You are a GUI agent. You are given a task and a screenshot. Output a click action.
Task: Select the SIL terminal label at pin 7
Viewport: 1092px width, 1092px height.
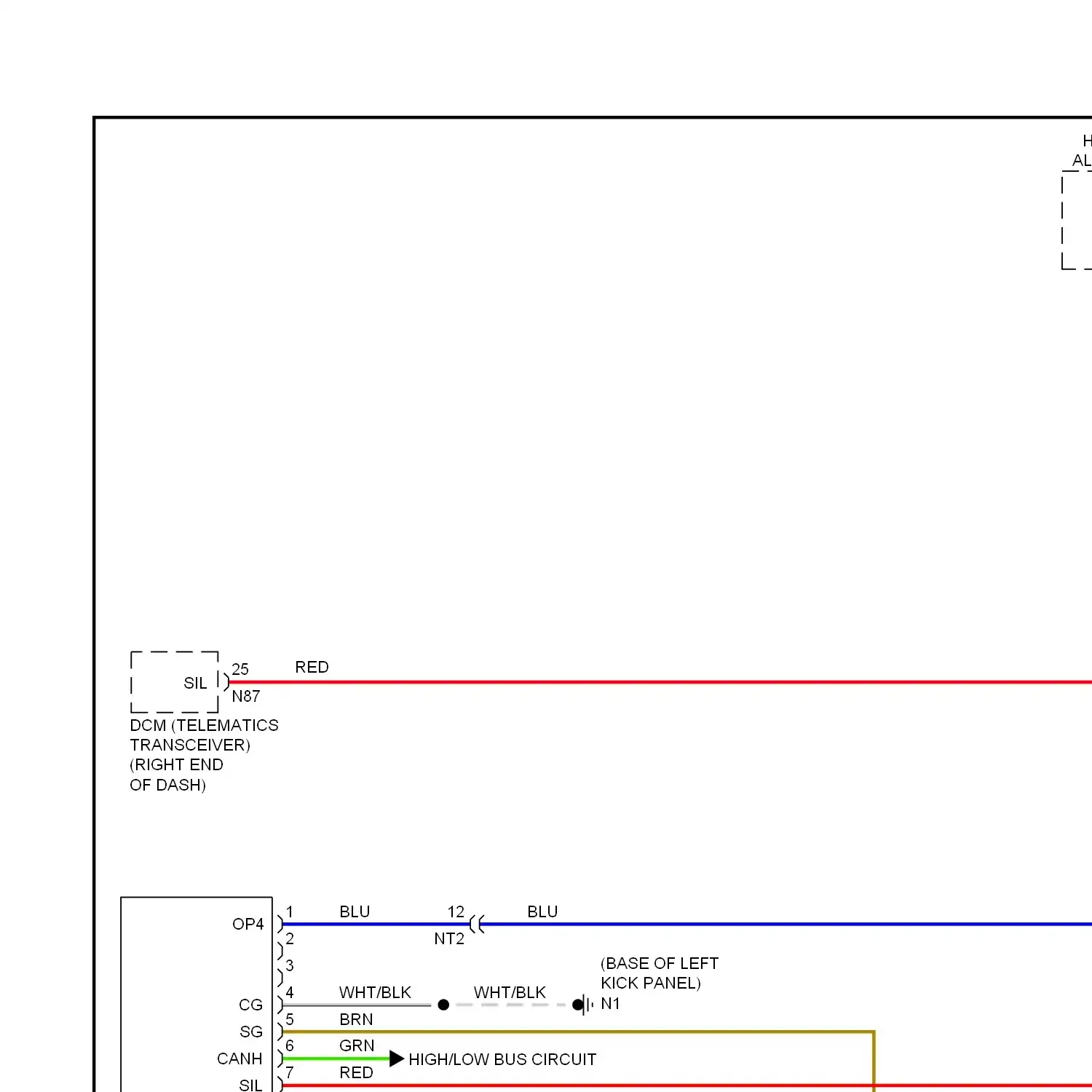(x=250, y=1085)
